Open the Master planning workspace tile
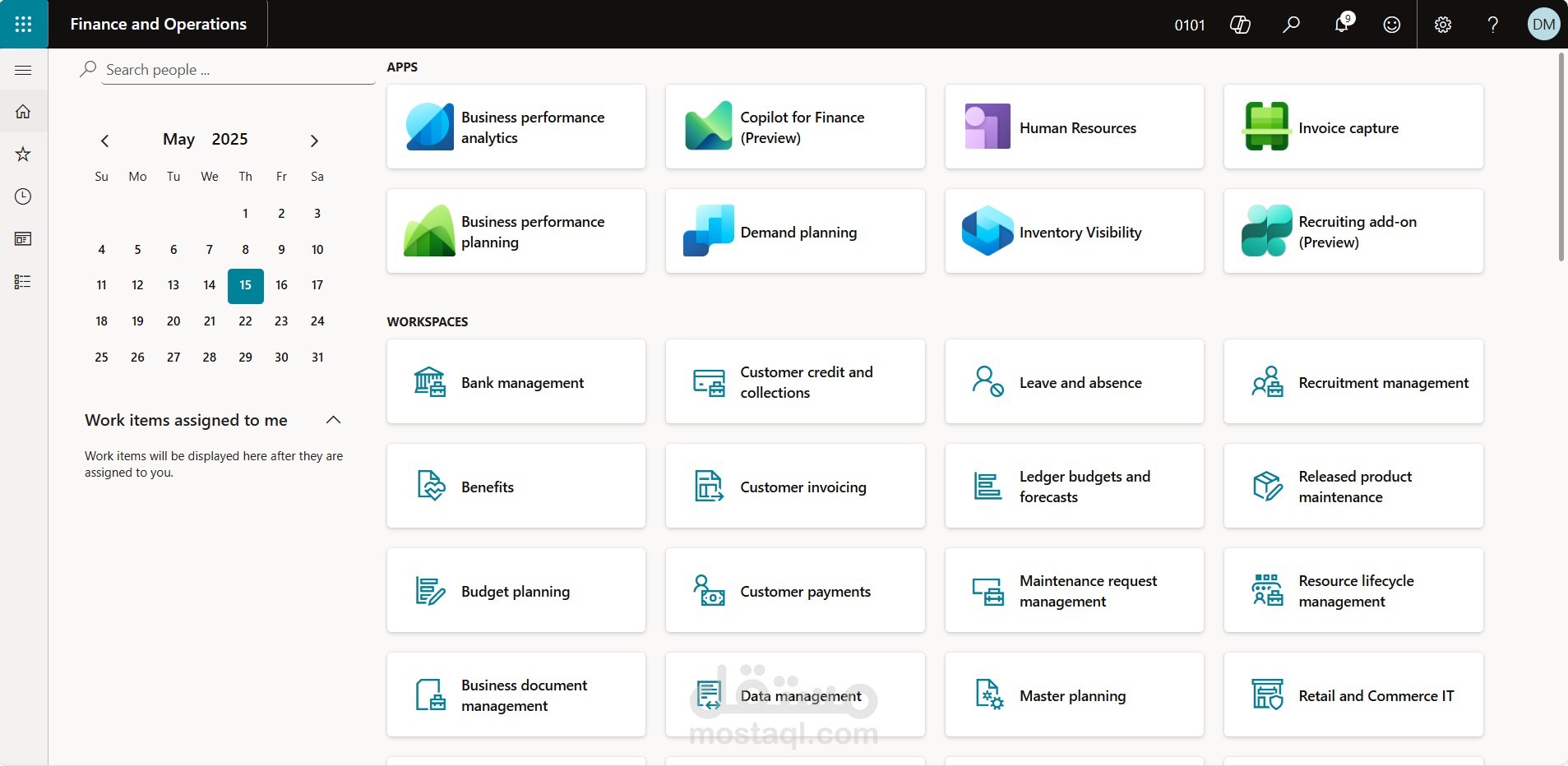Viewport: 1568px width, 766px height. (x=1075, y=695)
